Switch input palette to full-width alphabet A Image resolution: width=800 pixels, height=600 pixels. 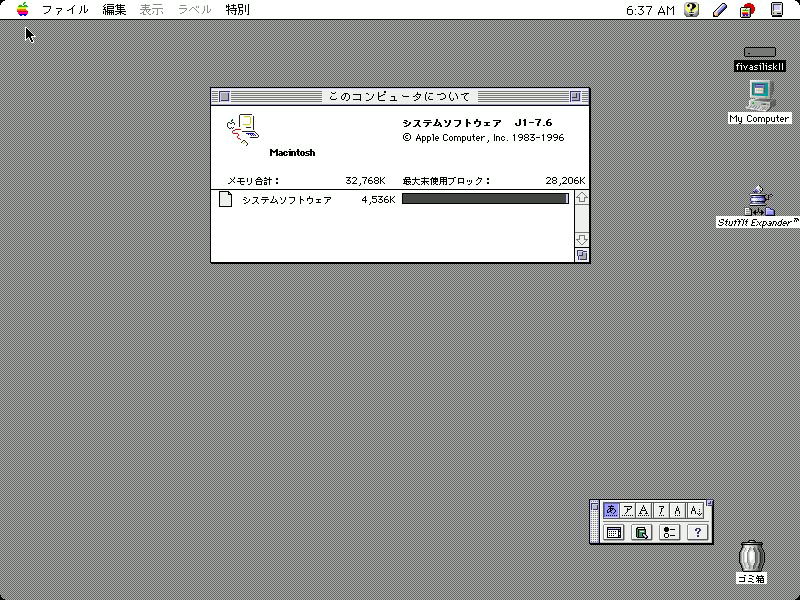click(x=644, y=510)
